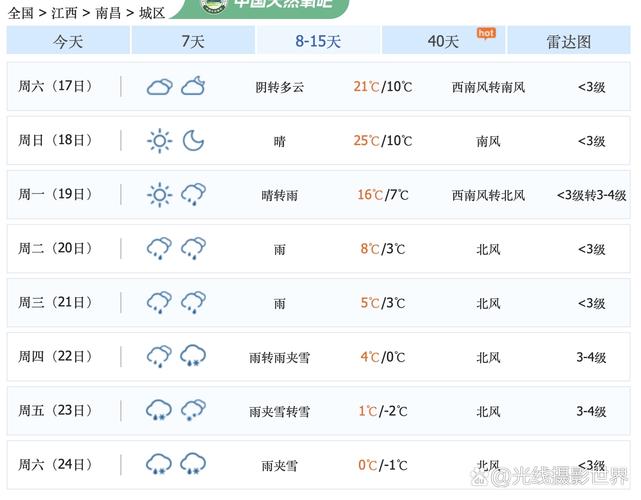
Task: Click the 周二（20日） date label
Action: point(55,248)
